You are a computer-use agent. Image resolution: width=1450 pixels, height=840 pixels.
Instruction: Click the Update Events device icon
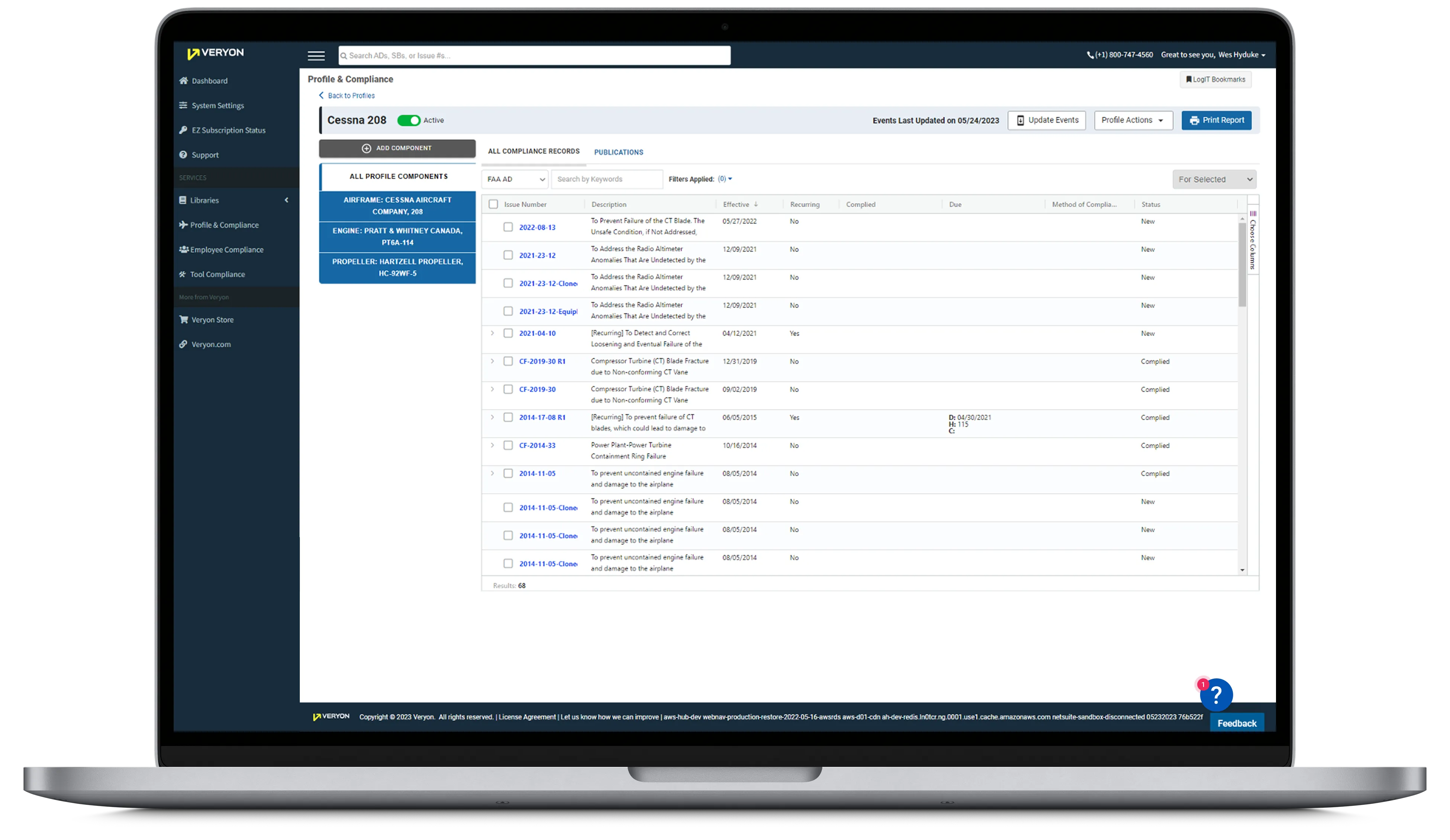1020,120
